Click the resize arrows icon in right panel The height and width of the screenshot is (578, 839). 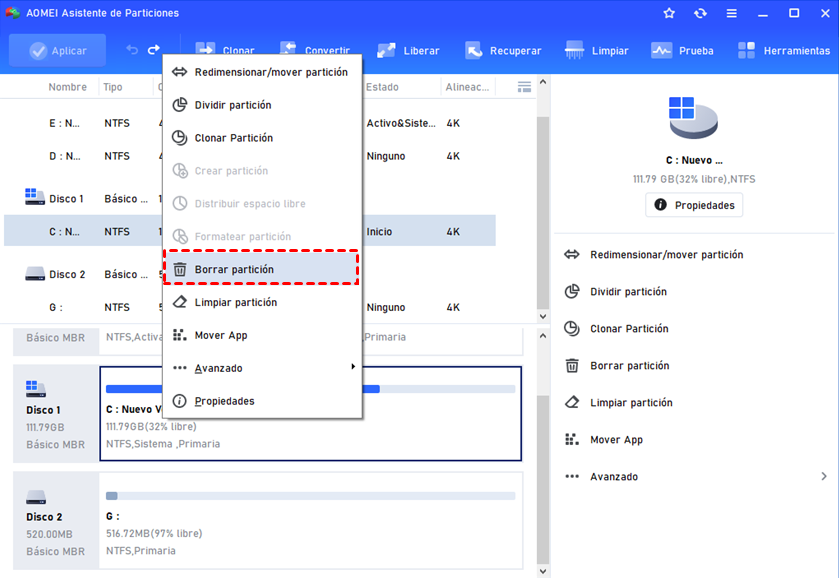(572, 254)
